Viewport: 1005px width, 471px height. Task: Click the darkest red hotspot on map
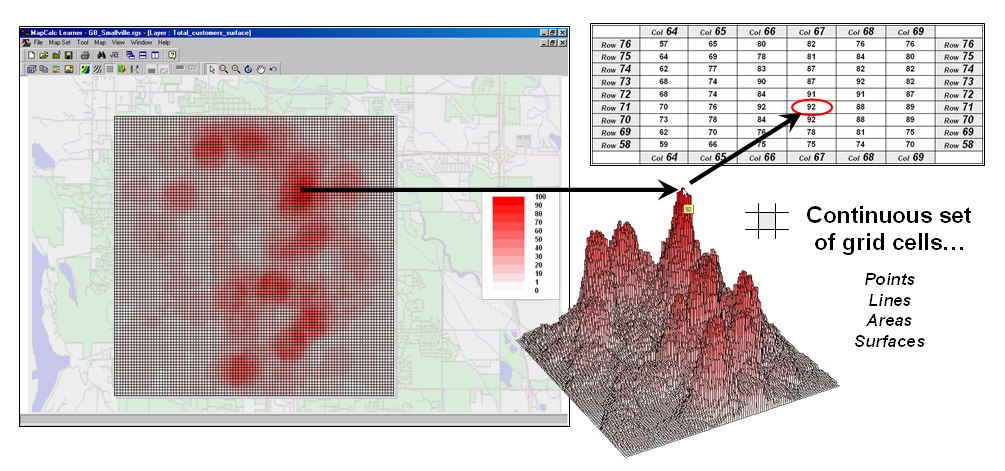coord(300,188)
